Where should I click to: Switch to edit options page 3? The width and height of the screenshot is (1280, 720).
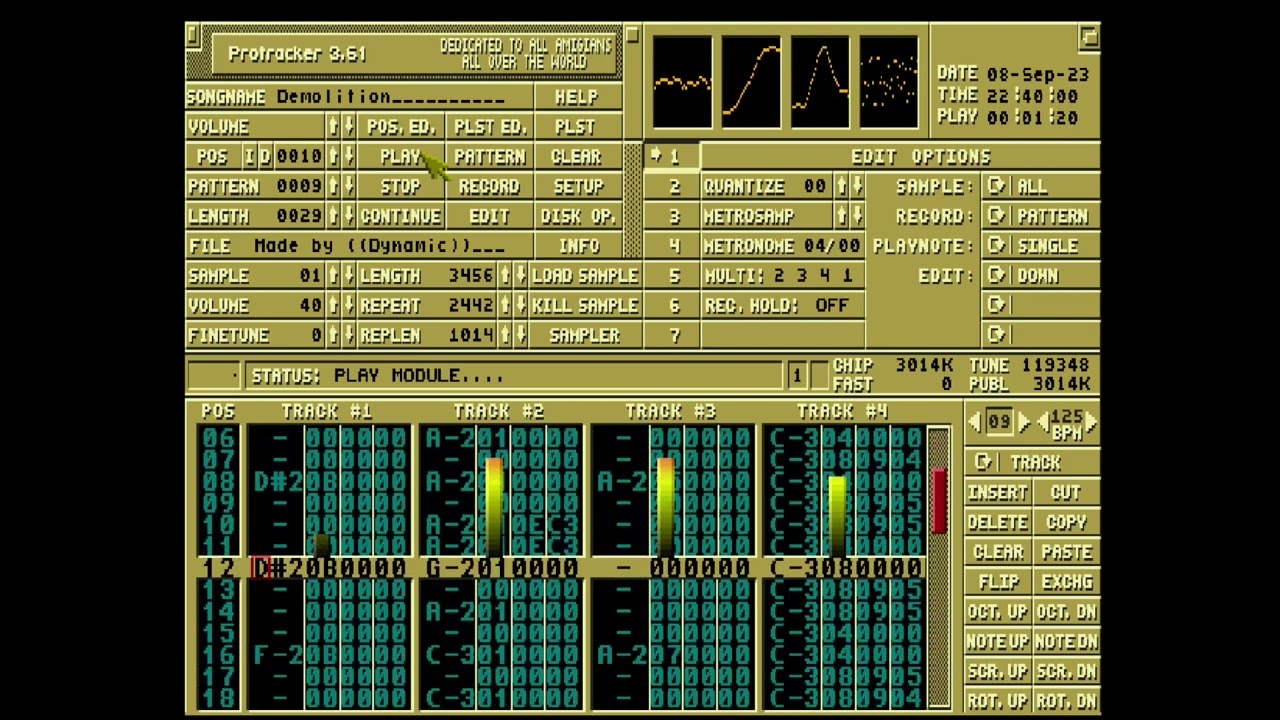[672, 216]
